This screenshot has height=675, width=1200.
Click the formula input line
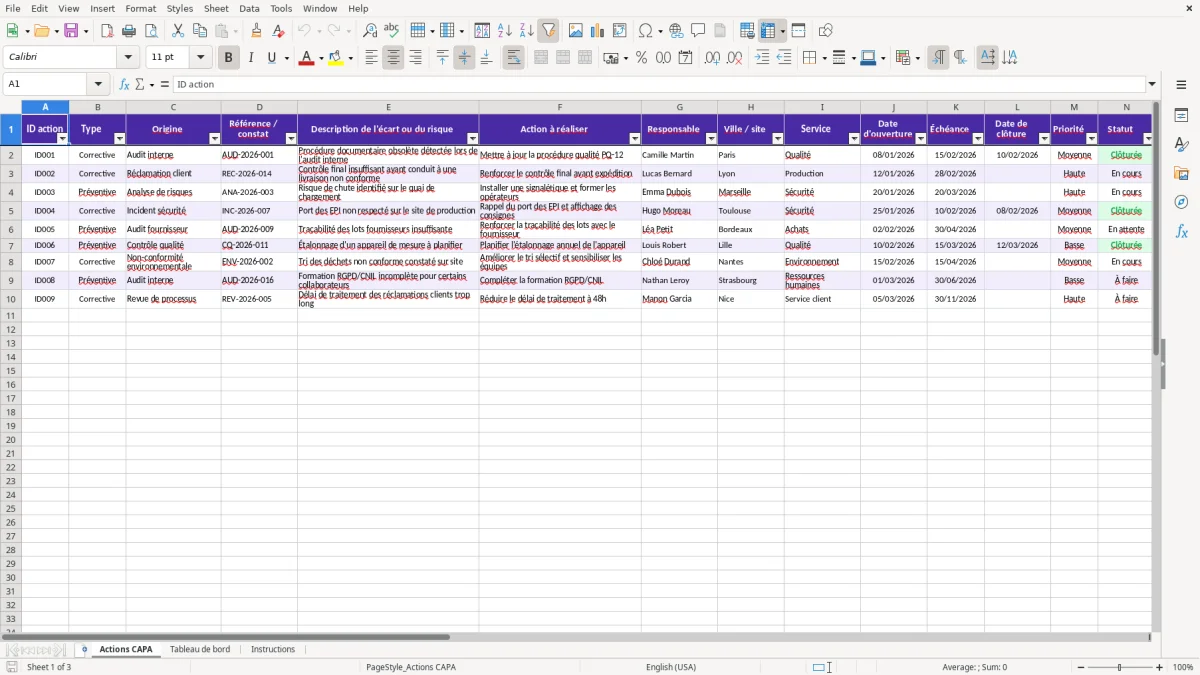[x=659, y=84]
